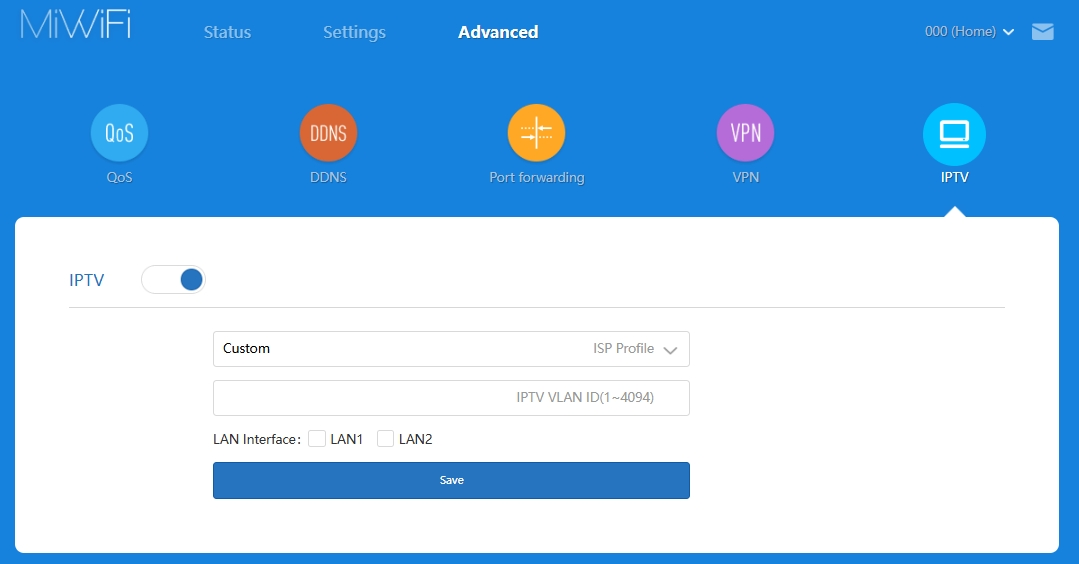
Task: Select the orange DDNS circle icon
Action: click(x=328, y=133)
